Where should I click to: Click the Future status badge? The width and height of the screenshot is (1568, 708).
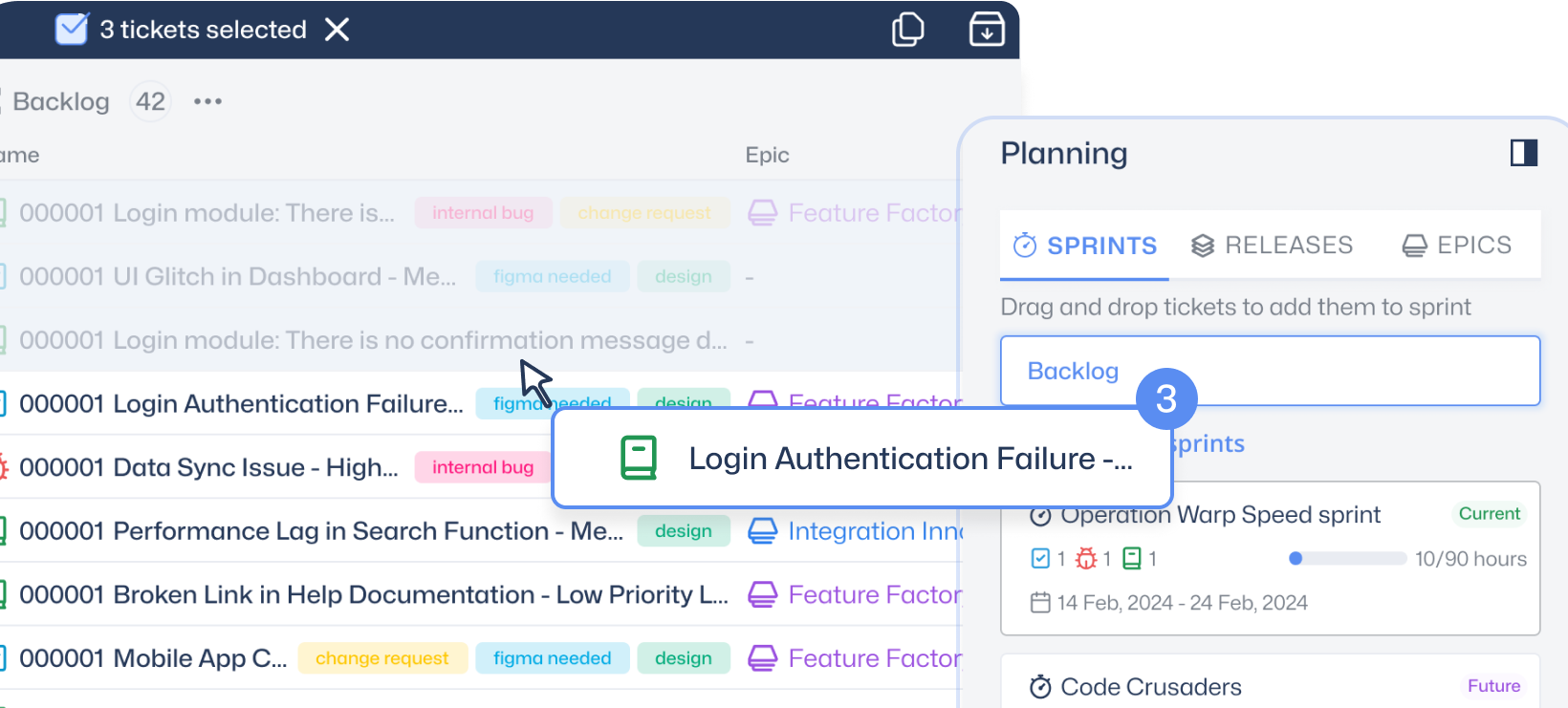point(1493,686)
